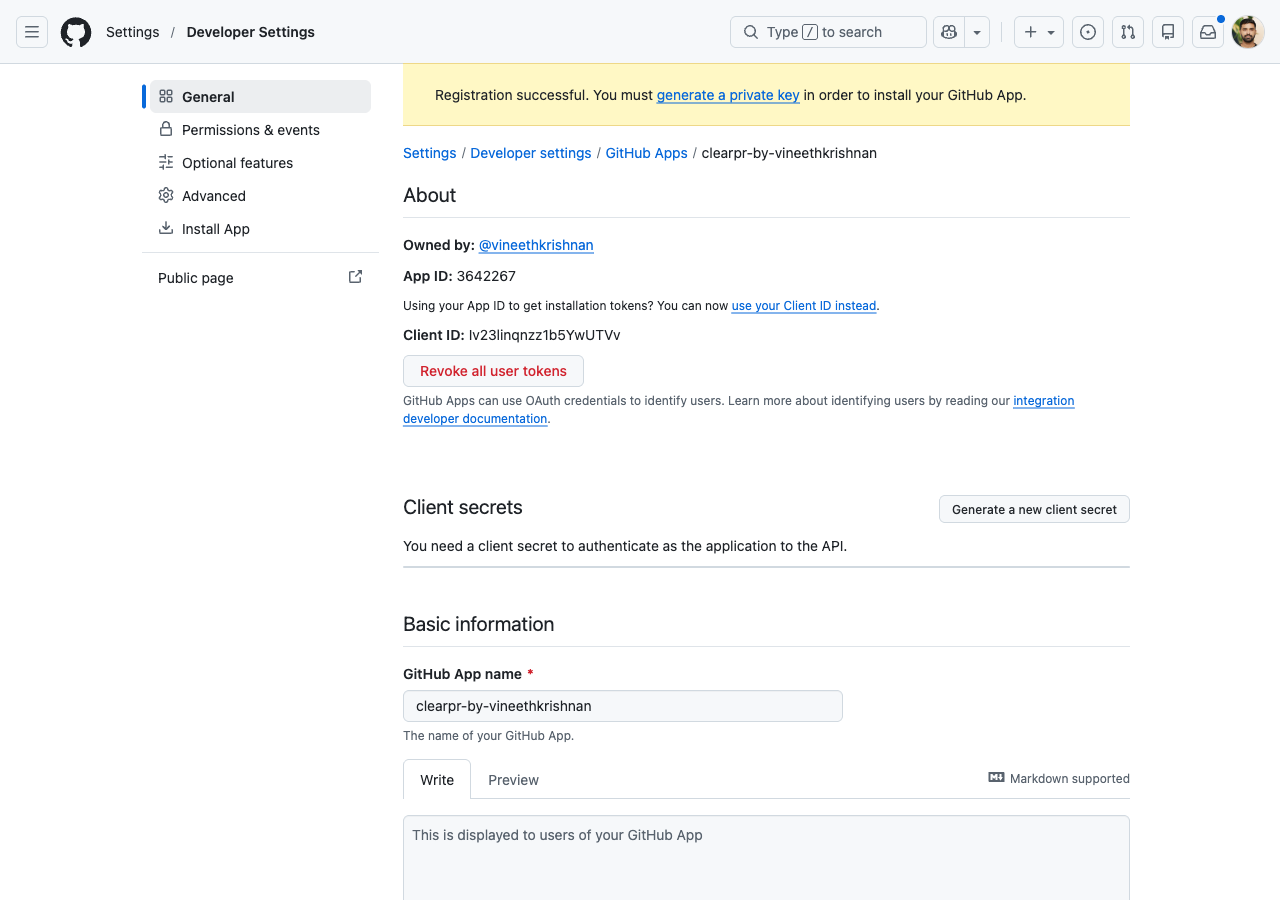Open Public page external link
This screenshot has height=900, width=1280.
[260, 278]
